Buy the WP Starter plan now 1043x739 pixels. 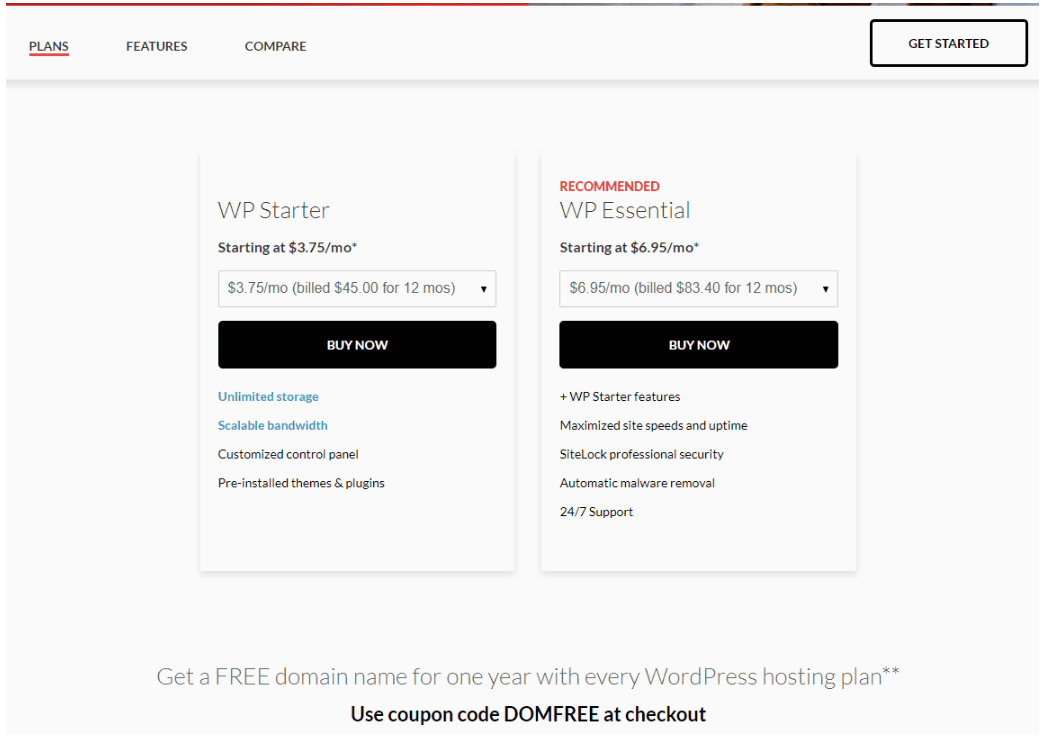[x=357, y=345]
